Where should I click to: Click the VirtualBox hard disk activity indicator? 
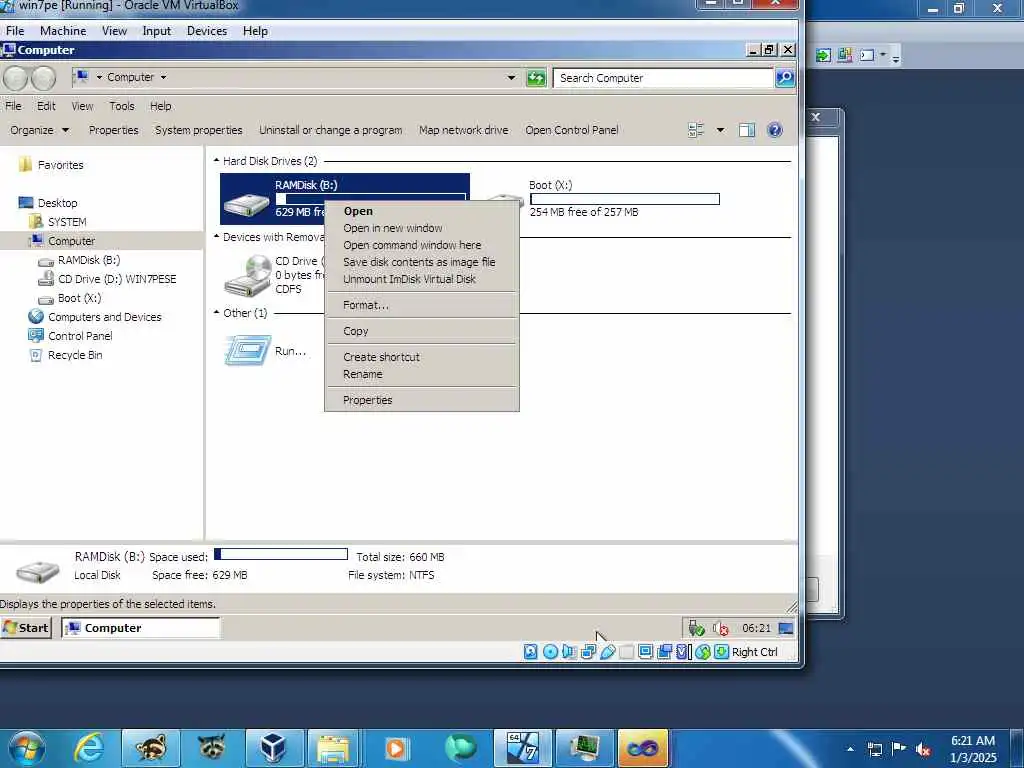pos(531,652)
